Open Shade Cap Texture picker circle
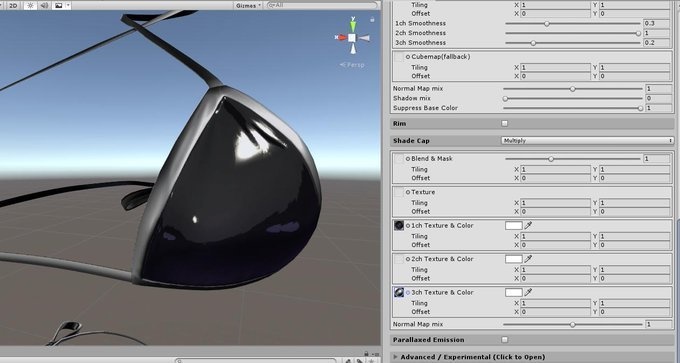Screen dimensions: 680x363 click(408, 192)
